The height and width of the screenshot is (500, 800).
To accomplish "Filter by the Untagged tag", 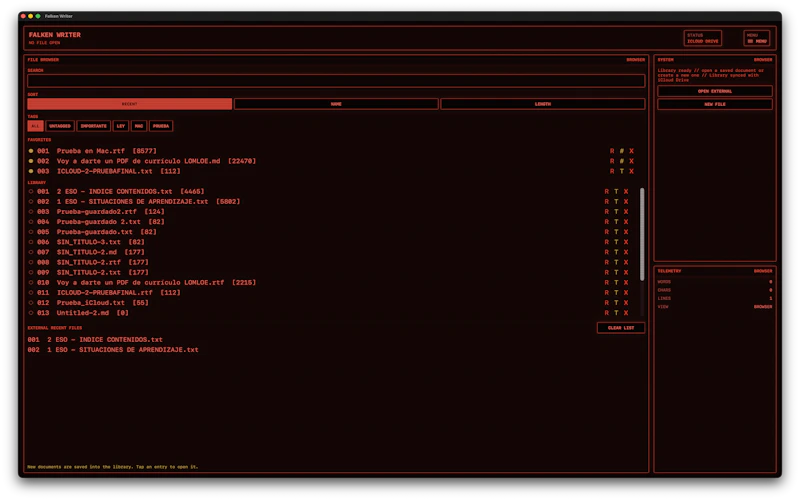I will click(x=60, y=126).
